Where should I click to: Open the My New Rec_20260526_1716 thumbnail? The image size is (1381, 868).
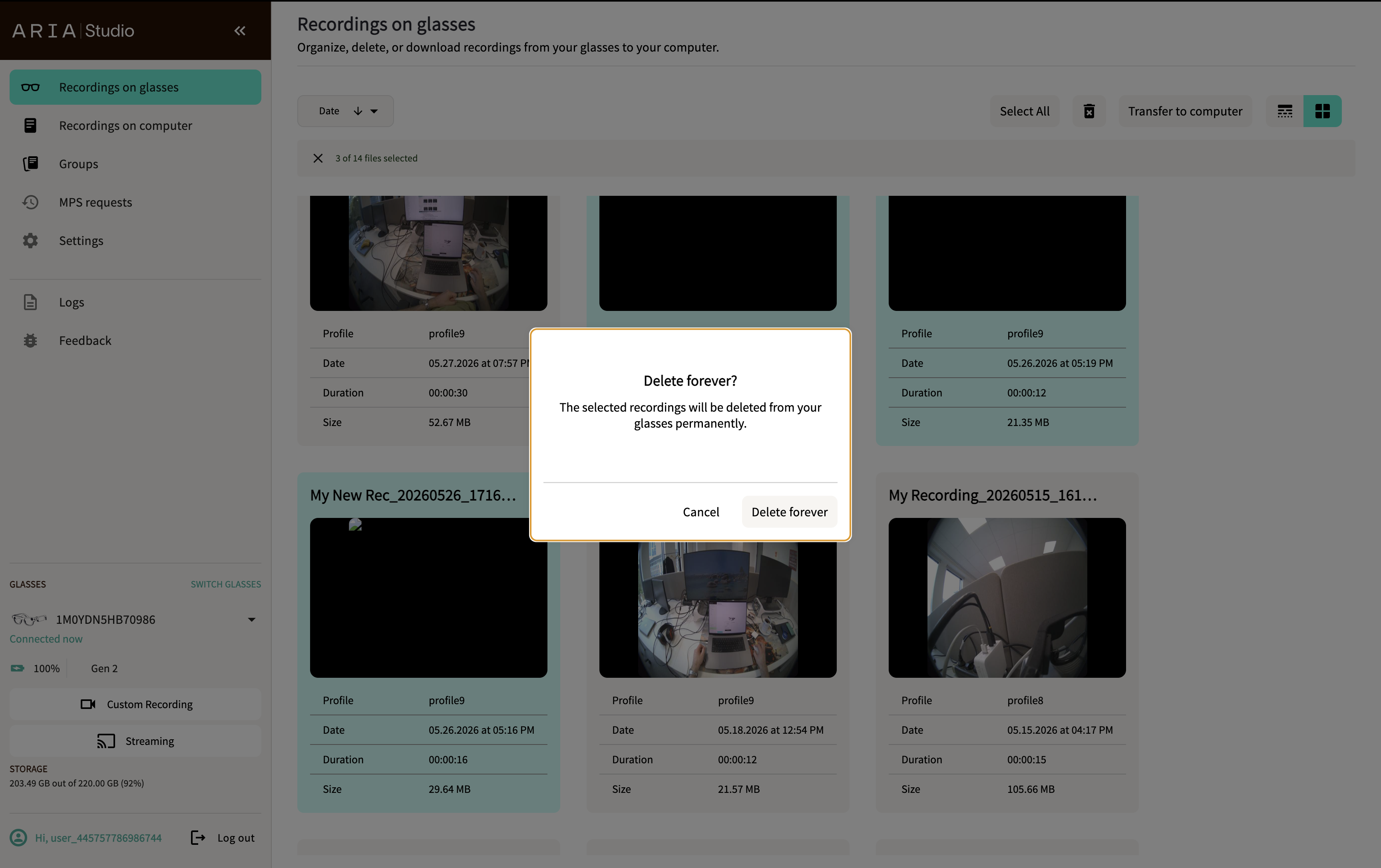[428, 598]
